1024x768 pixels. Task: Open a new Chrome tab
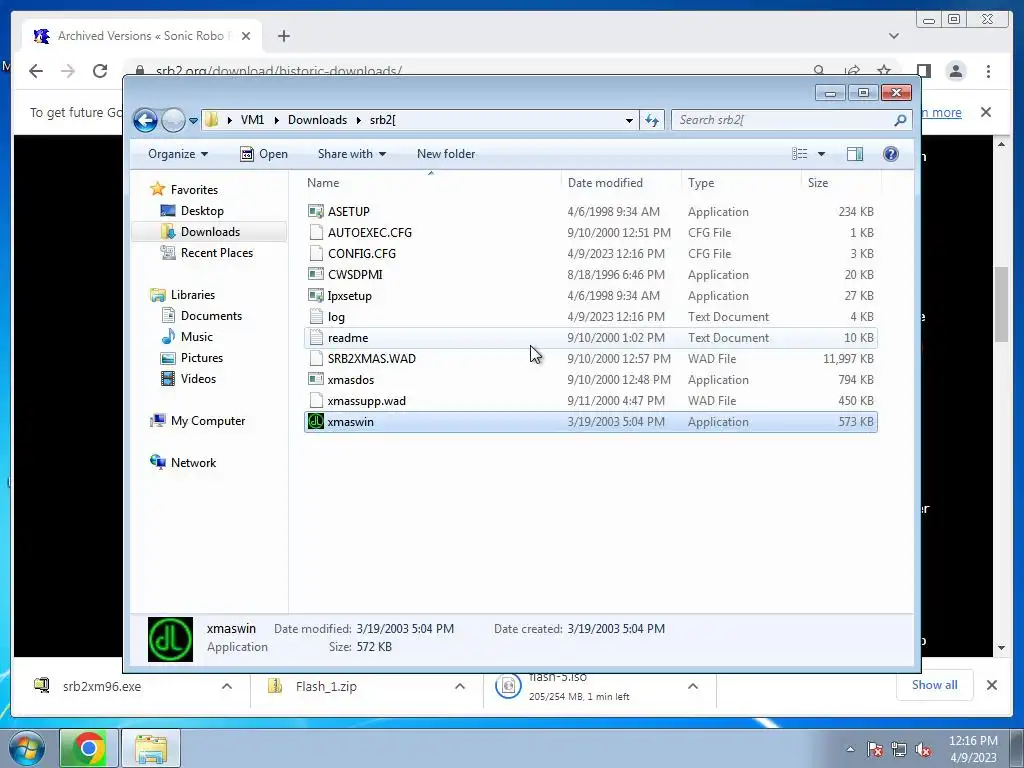coord(283,36)
